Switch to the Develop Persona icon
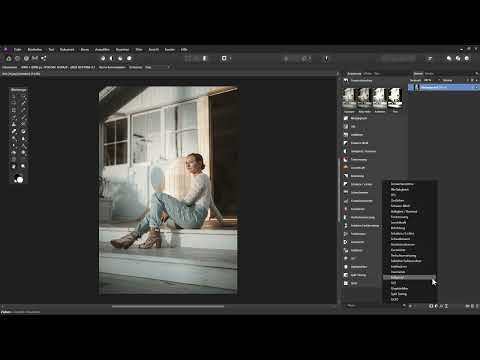The height and width of the screenshot is (360, 480). pos(26,58)
